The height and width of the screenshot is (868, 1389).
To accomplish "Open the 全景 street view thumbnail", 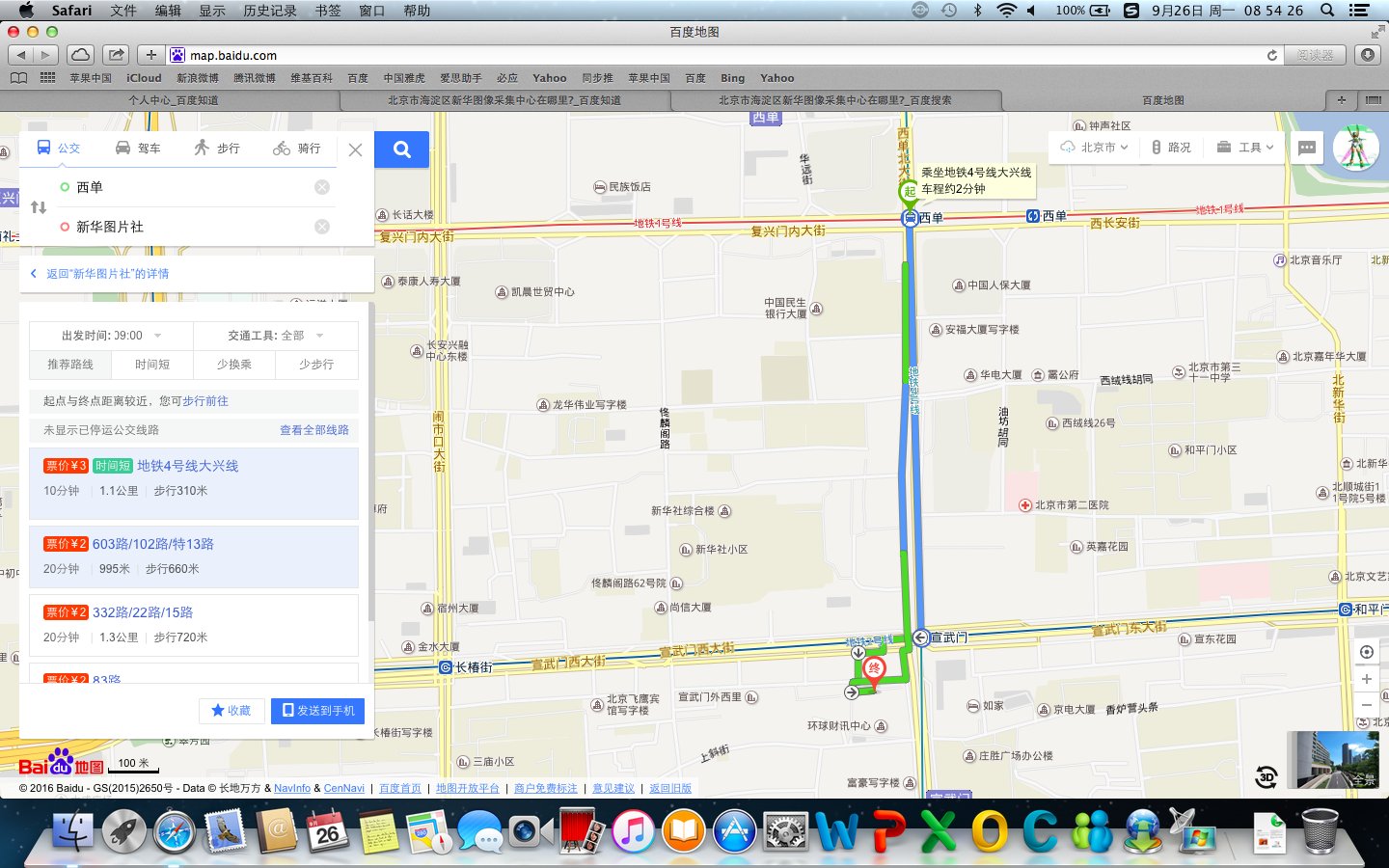I will point(1333,760).
